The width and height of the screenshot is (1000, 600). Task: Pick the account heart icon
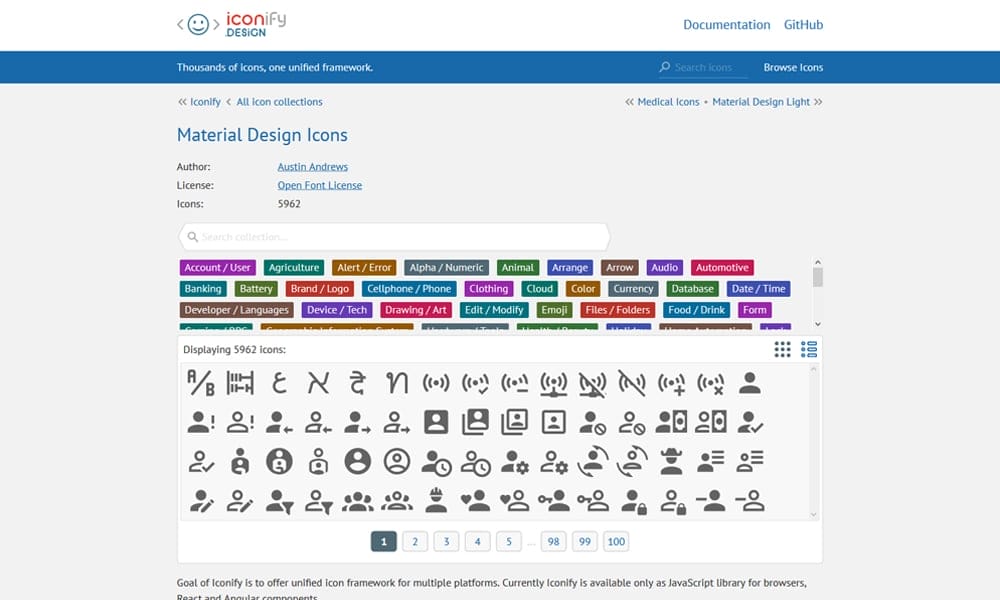[x=476, y=501]
